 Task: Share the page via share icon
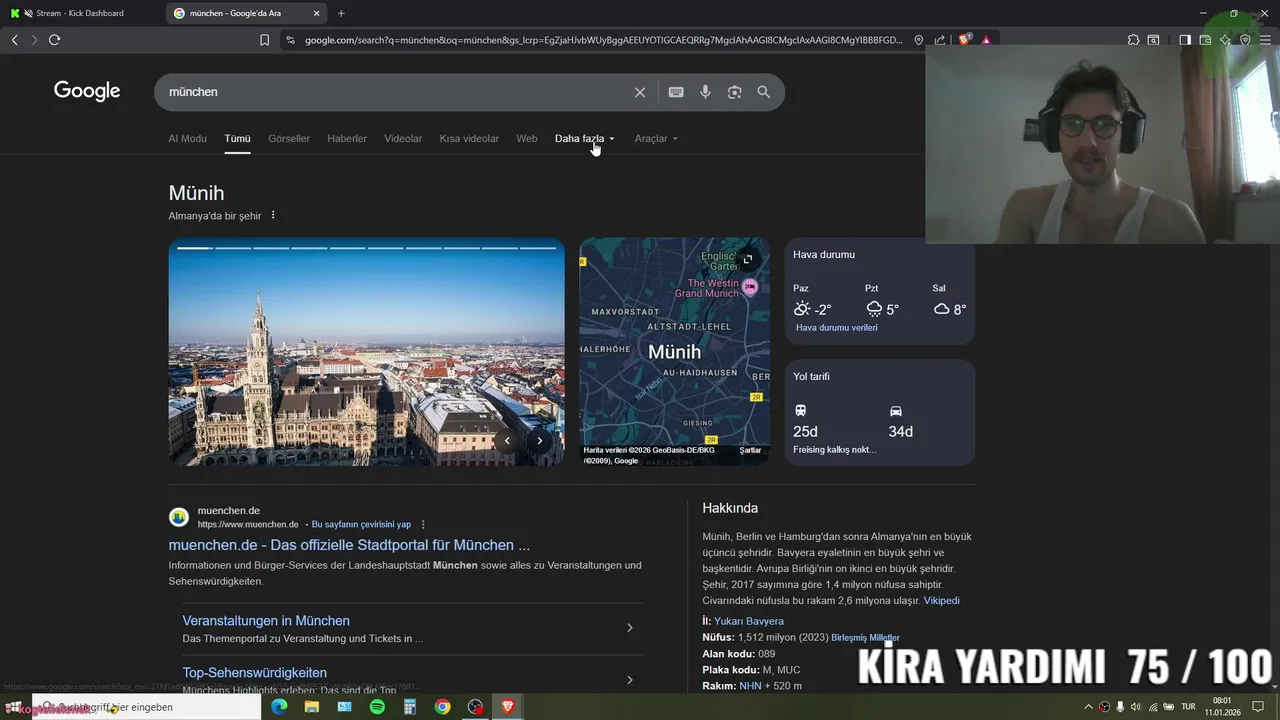point(940,40)
